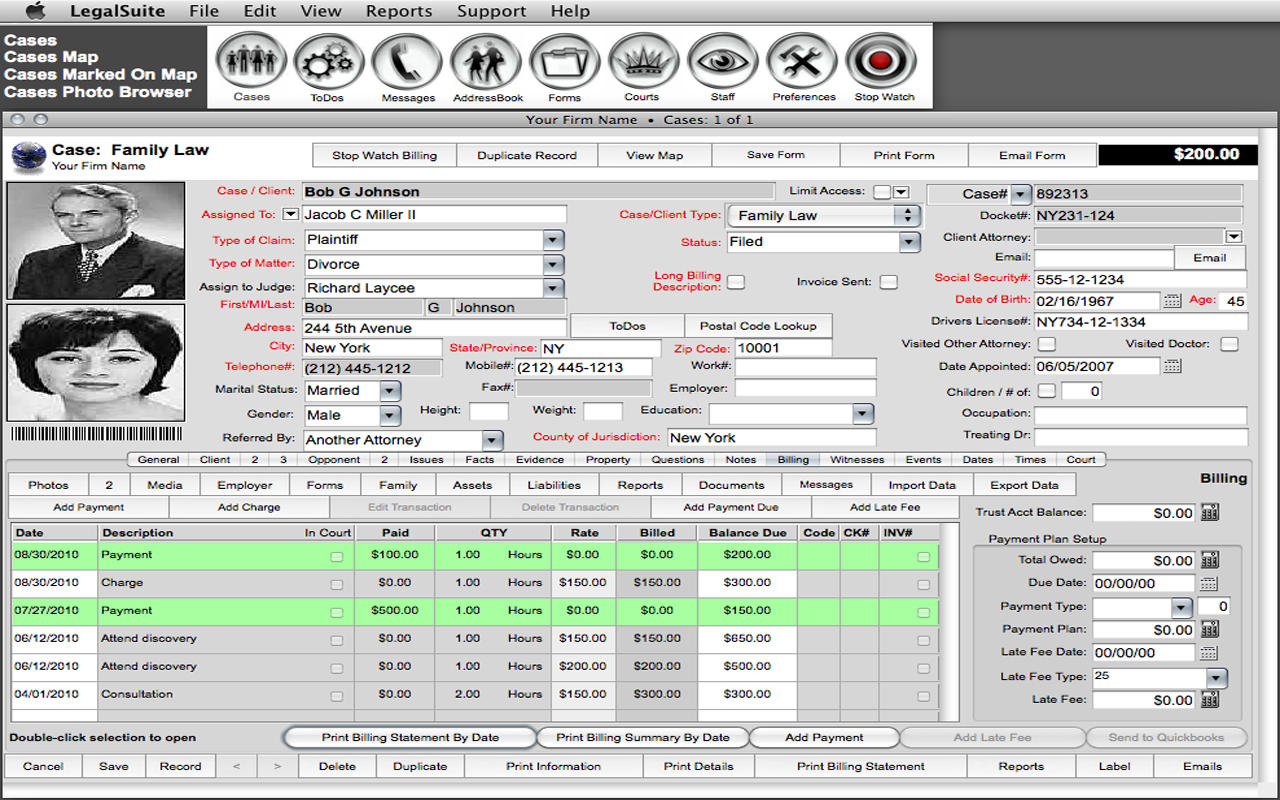Open calculator icon for Total Owed
The width and height of the screenshot is (1280, 800).
pos(1210,560)
